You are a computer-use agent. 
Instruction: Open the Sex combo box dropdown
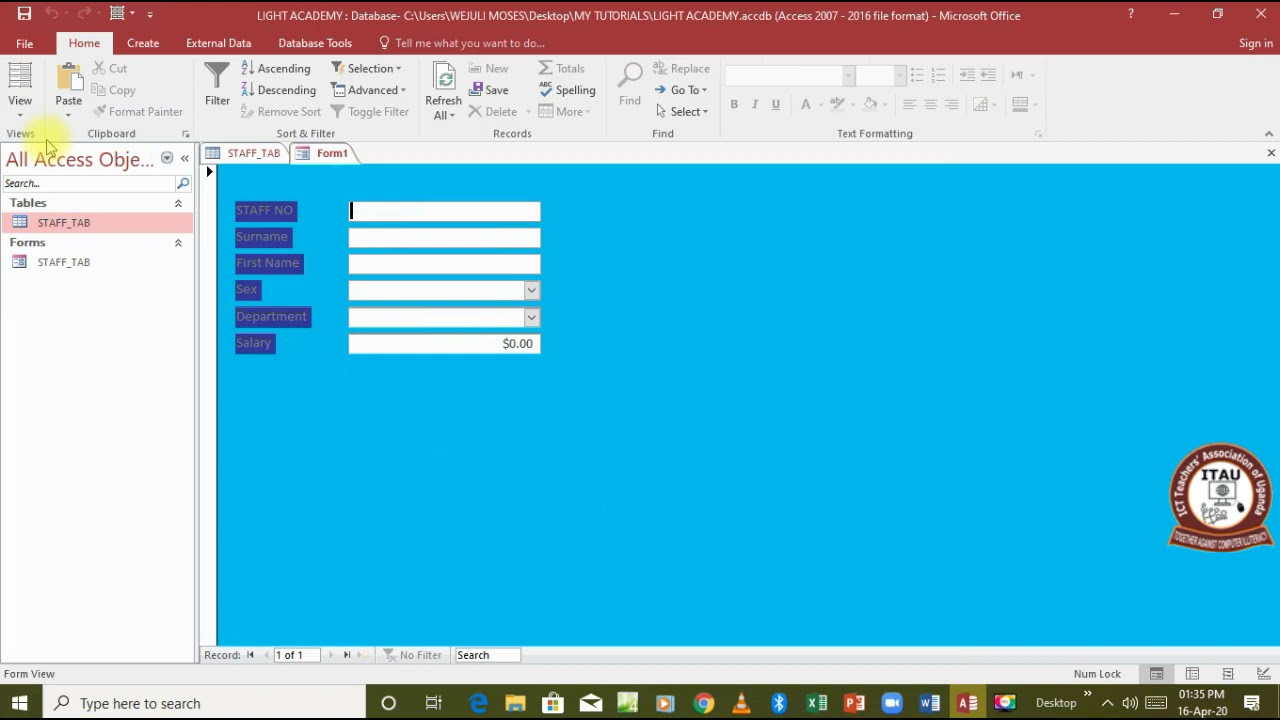tap(531, 290)
